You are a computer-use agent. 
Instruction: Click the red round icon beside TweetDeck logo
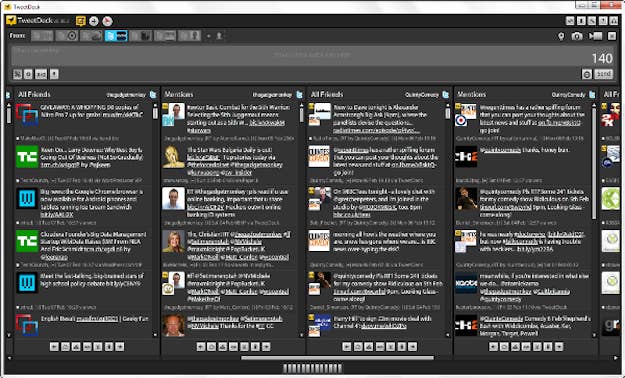pyautogui.click(x=107, y=21)
